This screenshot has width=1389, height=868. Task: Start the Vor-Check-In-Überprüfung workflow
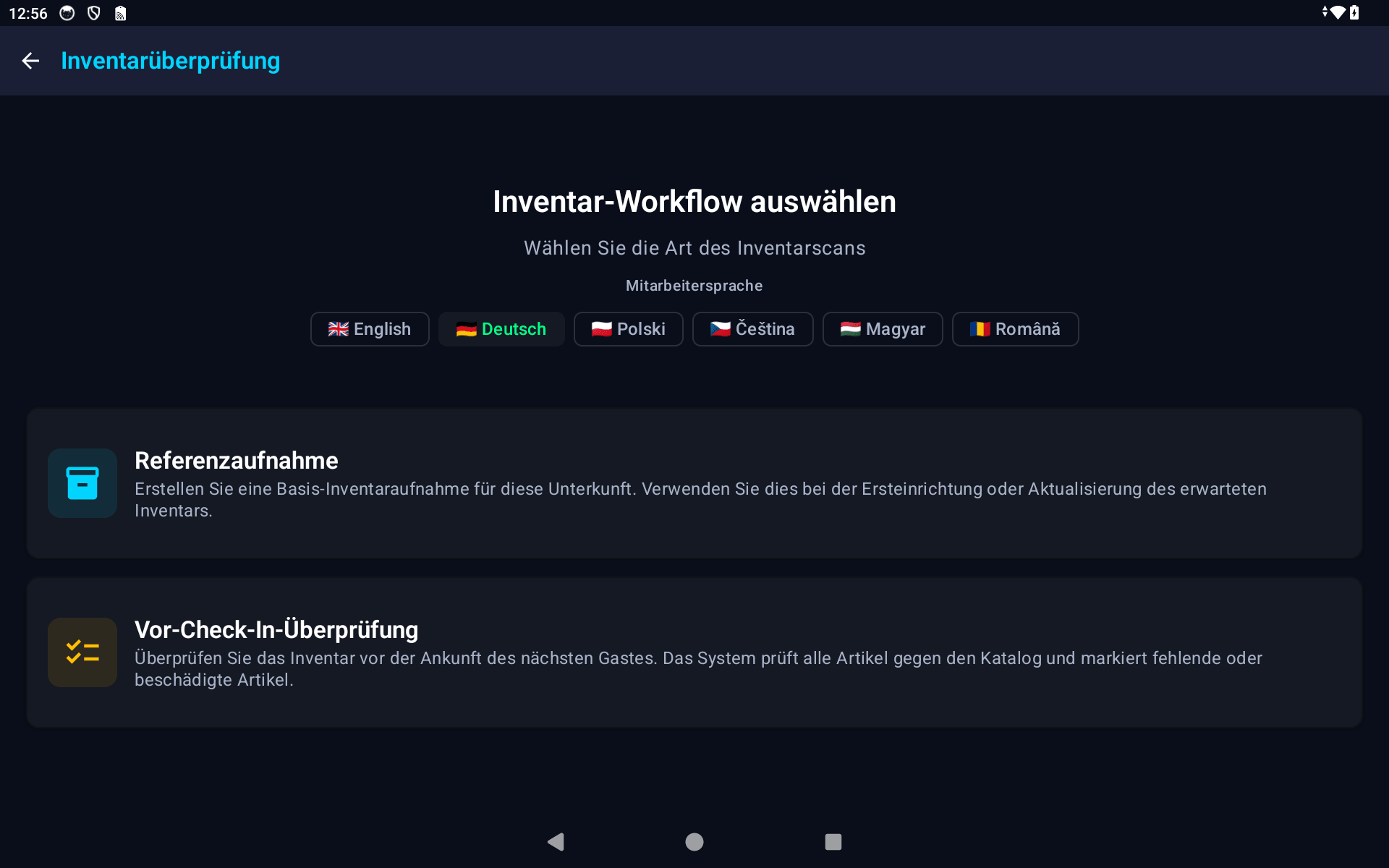click(x=694, y=652)
